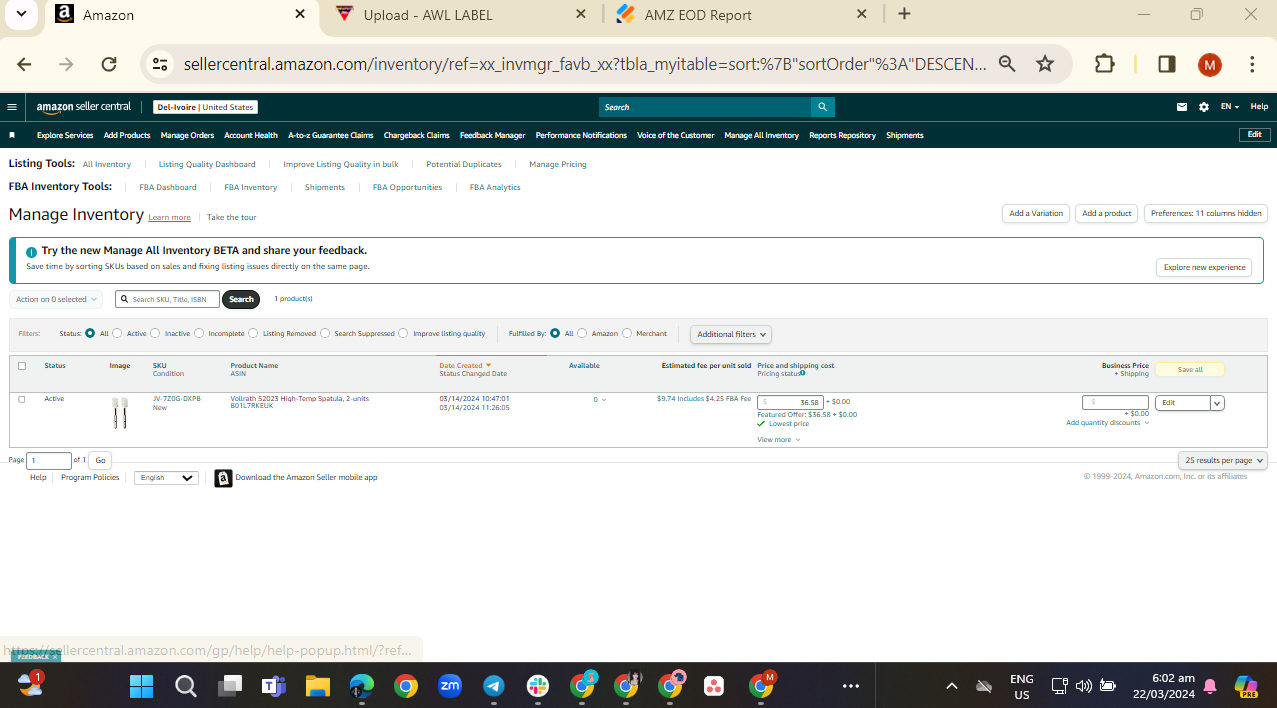Click the search magnifier button in header
Screen dimensions: 1277x708
coord(822,107)
